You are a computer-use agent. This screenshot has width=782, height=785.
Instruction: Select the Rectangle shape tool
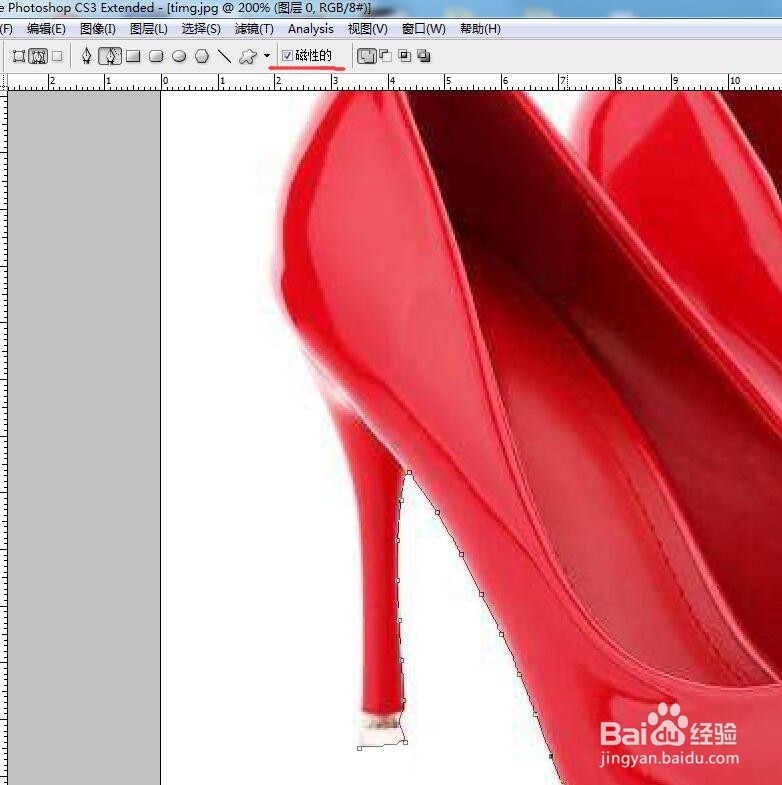(x=133, y=56)
